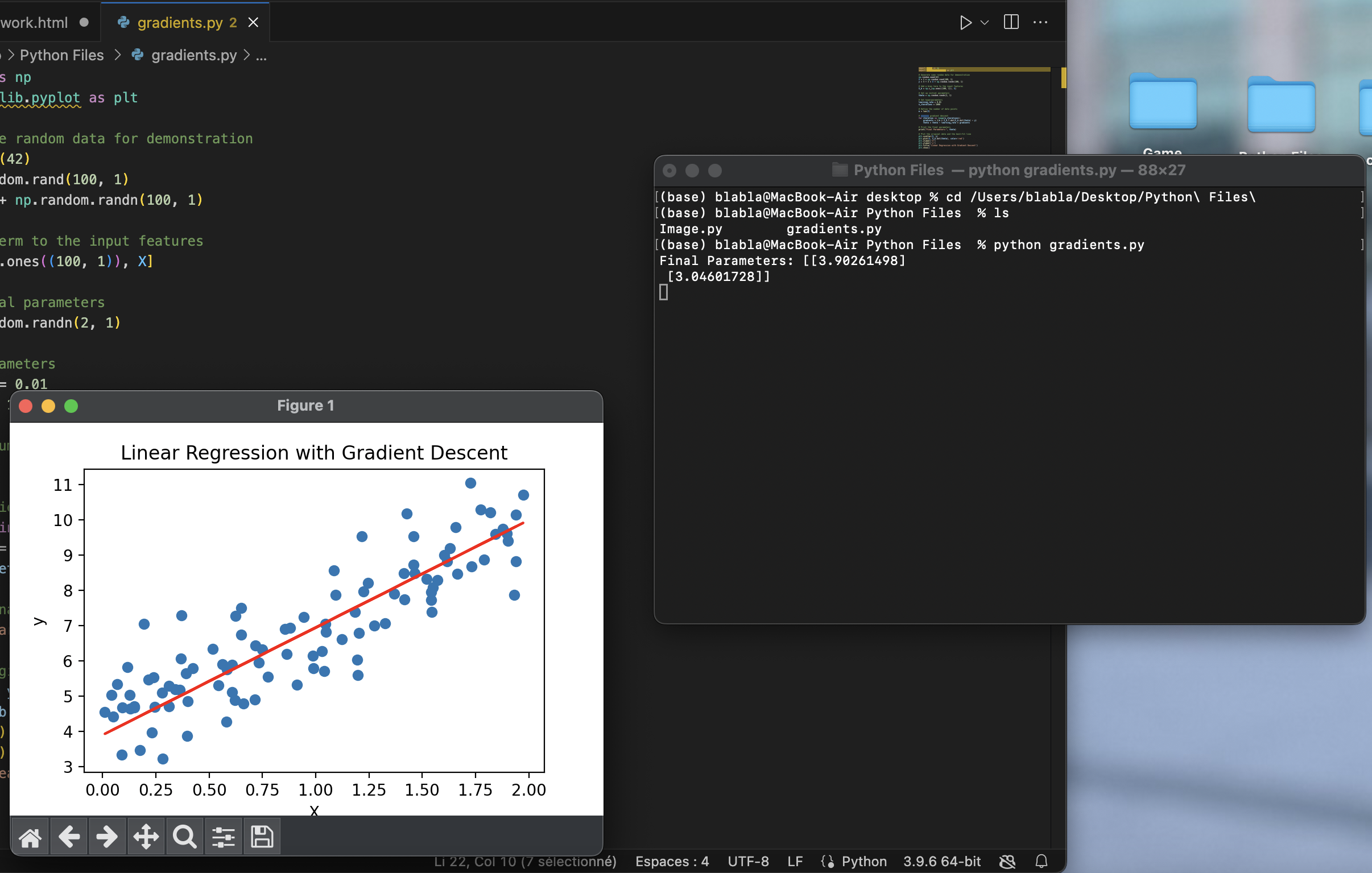Maximize the Figure 1 window with green button
This screenshot has width=1372, height=873.
tap(71, 406)
